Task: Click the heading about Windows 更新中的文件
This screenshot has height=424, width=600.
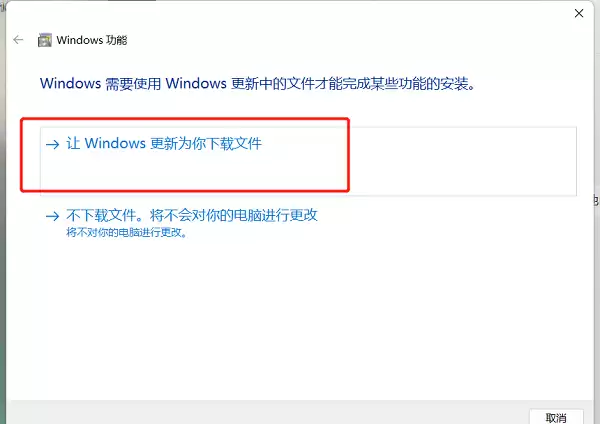Action: tap(258, 83)
